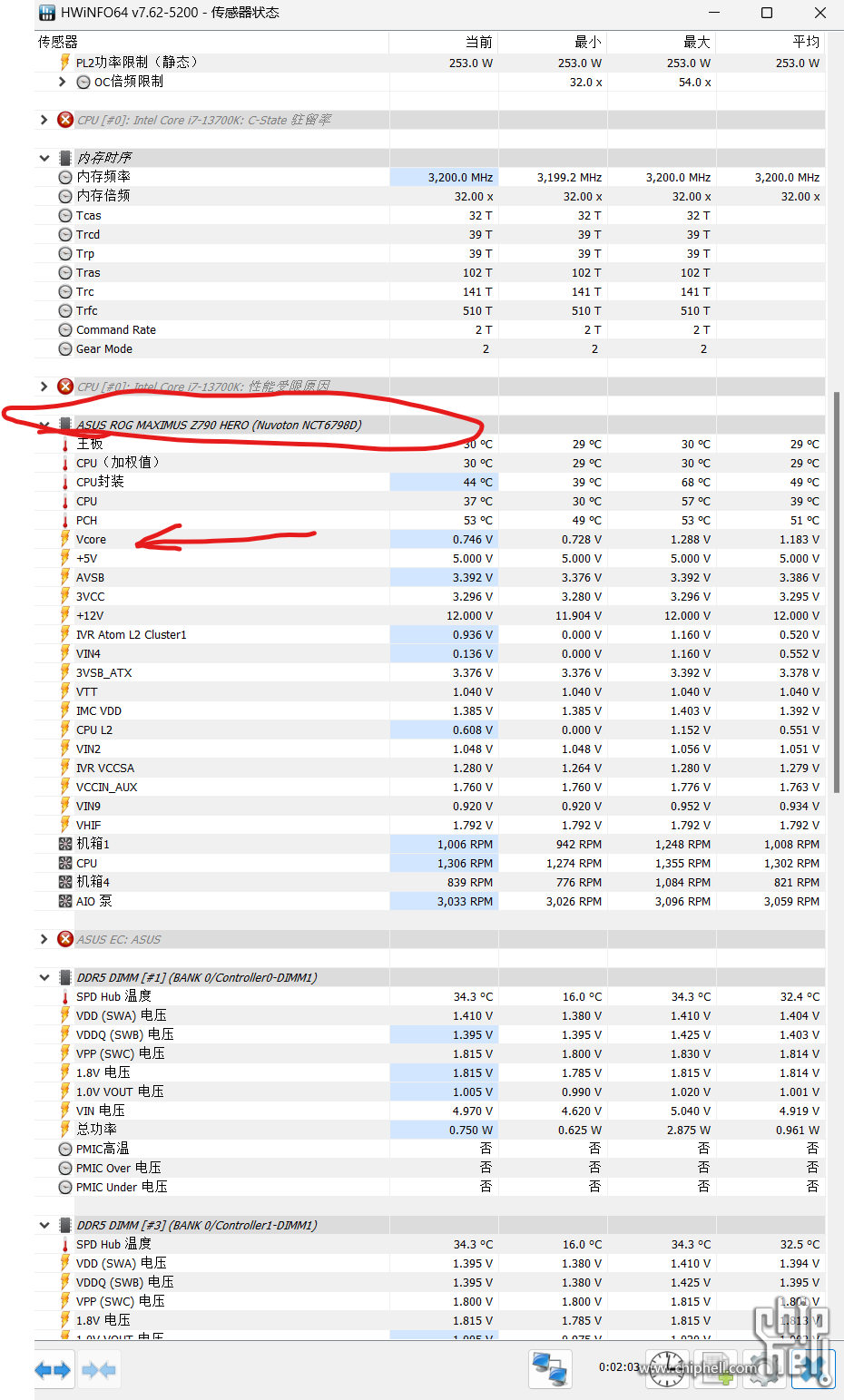
Task: Click CPU fan current value 1,306 RPM
Action: pyautogui.click(x=465, y=863)
